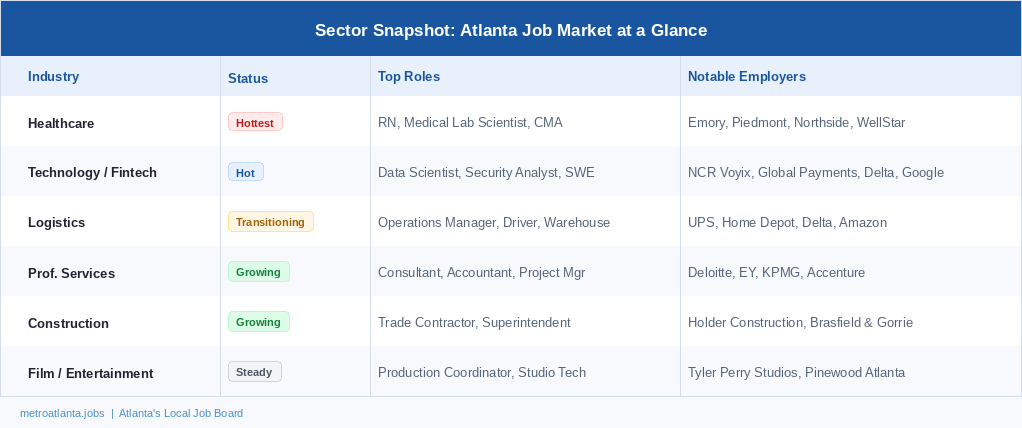Click the Healthcare top roles text

(x=470, y=123)
